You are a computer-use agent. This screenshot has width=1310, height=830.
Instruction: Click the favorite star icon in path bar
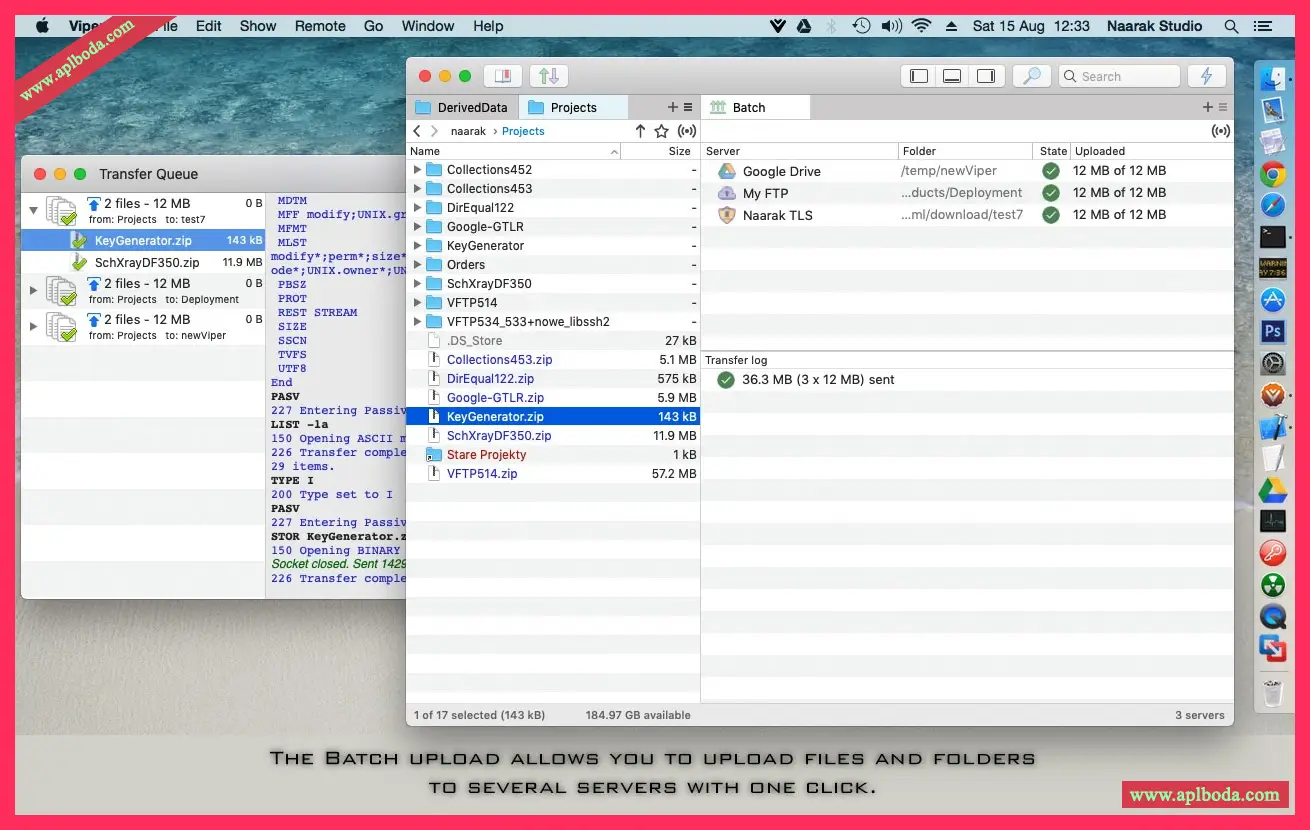tap(661, 131)
